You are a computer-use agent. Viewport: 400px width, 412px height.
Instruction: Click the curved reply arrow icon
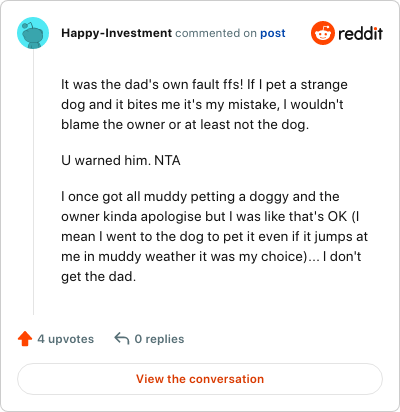coord(122,338)
